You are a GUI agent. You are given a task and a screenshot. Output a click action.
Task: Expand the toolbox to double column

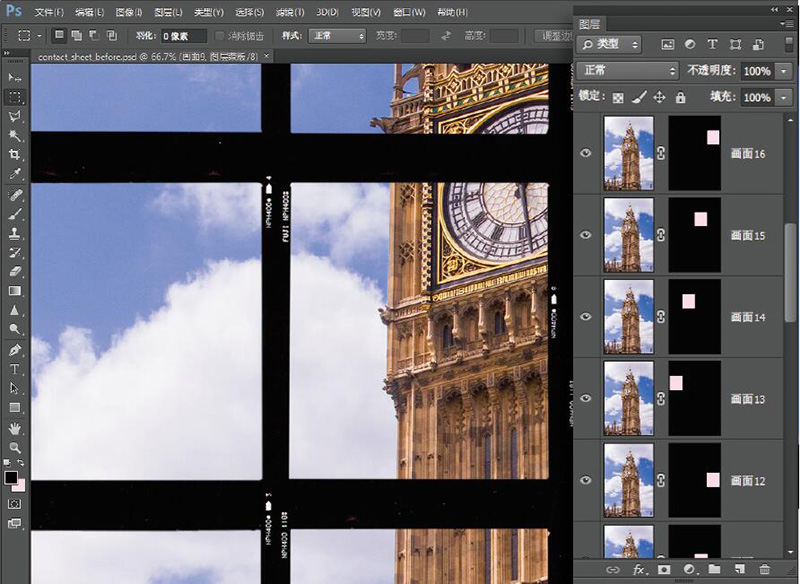(x=7, y=53)
